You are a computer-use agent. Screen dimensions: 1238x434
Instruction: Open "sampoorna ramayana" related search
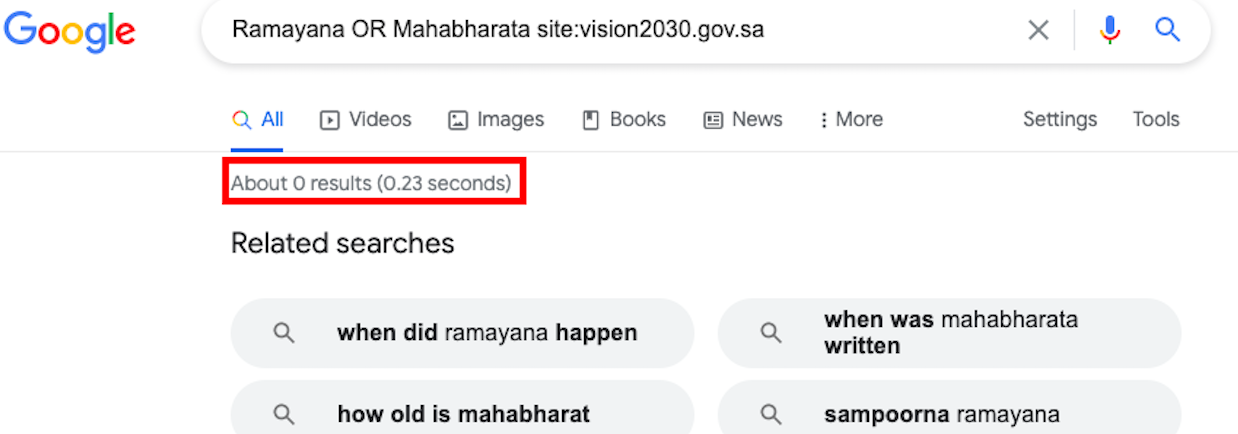tap(949, 413)
